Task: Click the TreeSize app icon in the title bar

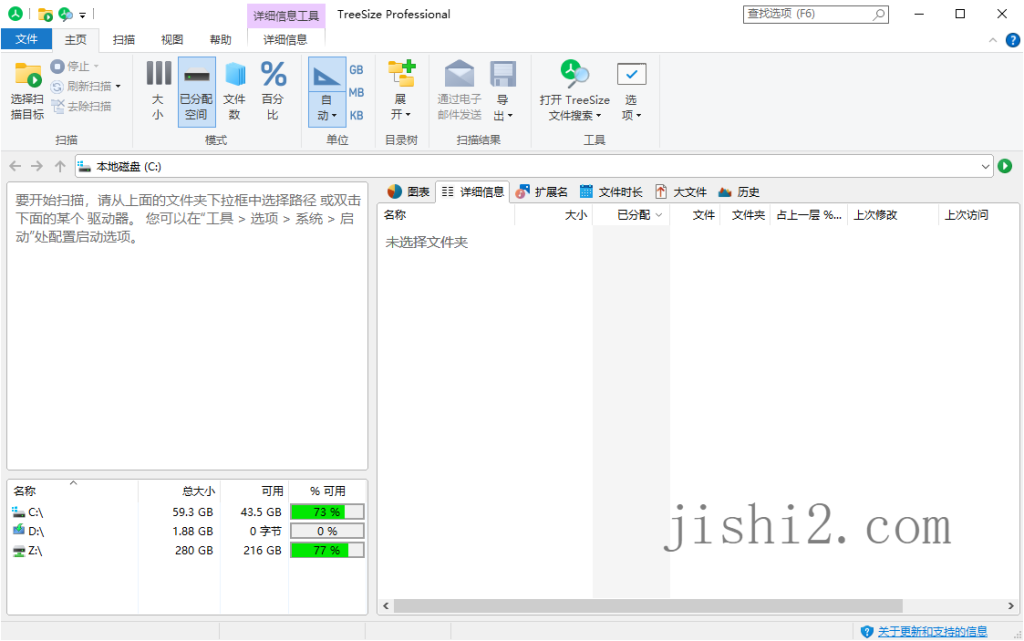Action: 15,14
